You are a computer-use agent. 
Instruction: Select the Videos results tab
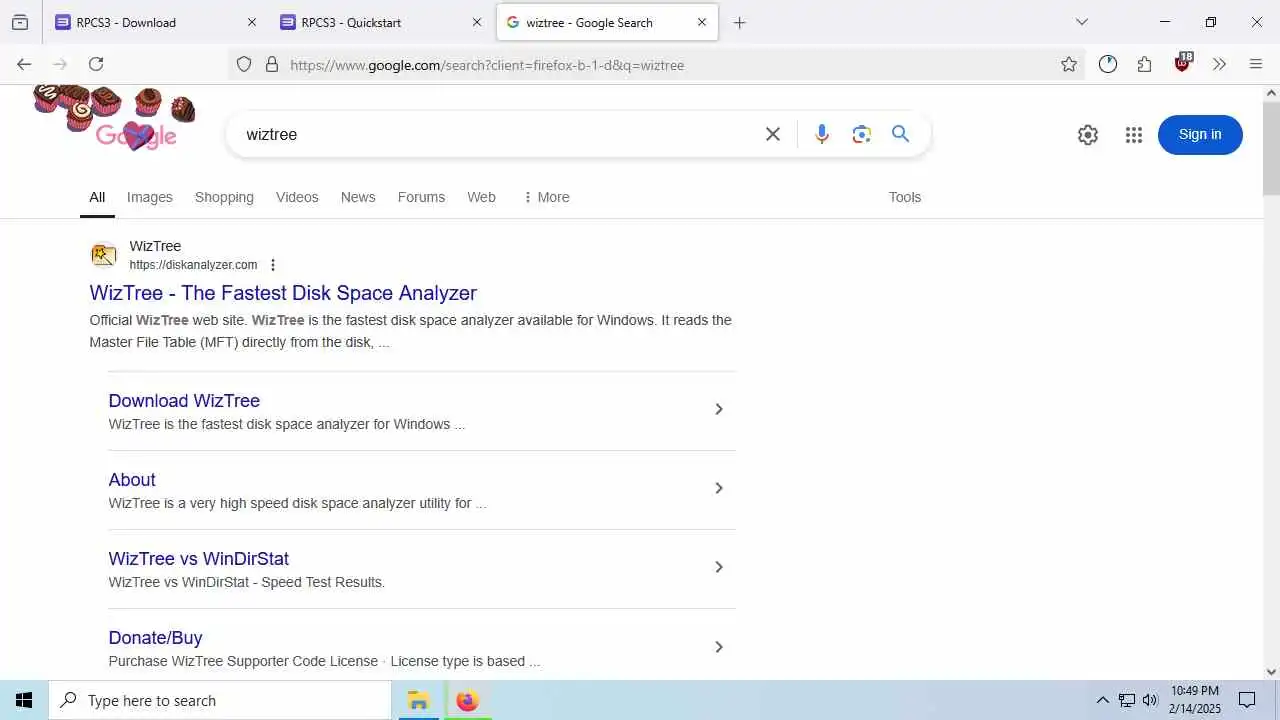click(297, 197)
